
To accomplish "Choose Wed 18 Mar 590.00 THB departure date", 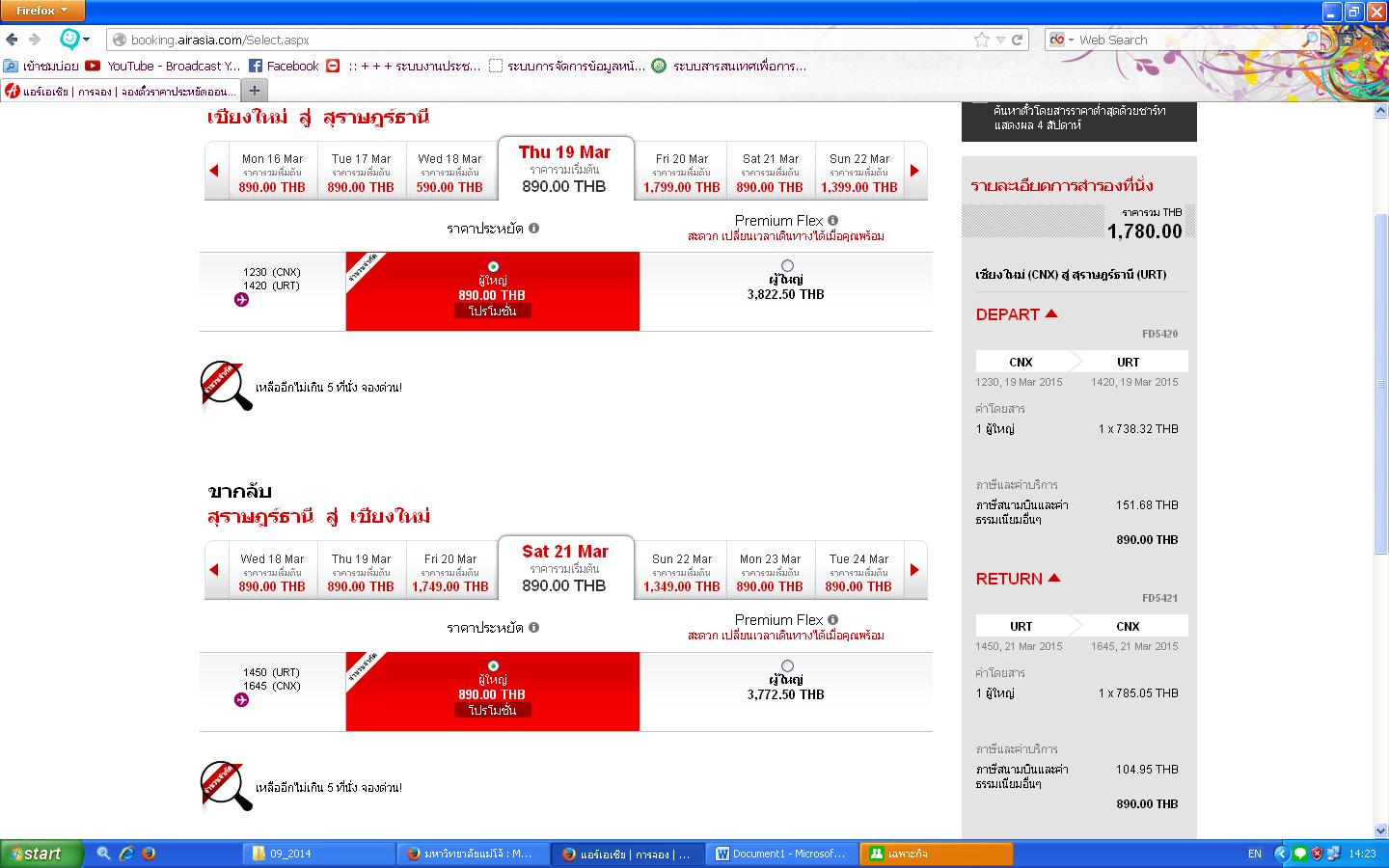I will point(449,173).
